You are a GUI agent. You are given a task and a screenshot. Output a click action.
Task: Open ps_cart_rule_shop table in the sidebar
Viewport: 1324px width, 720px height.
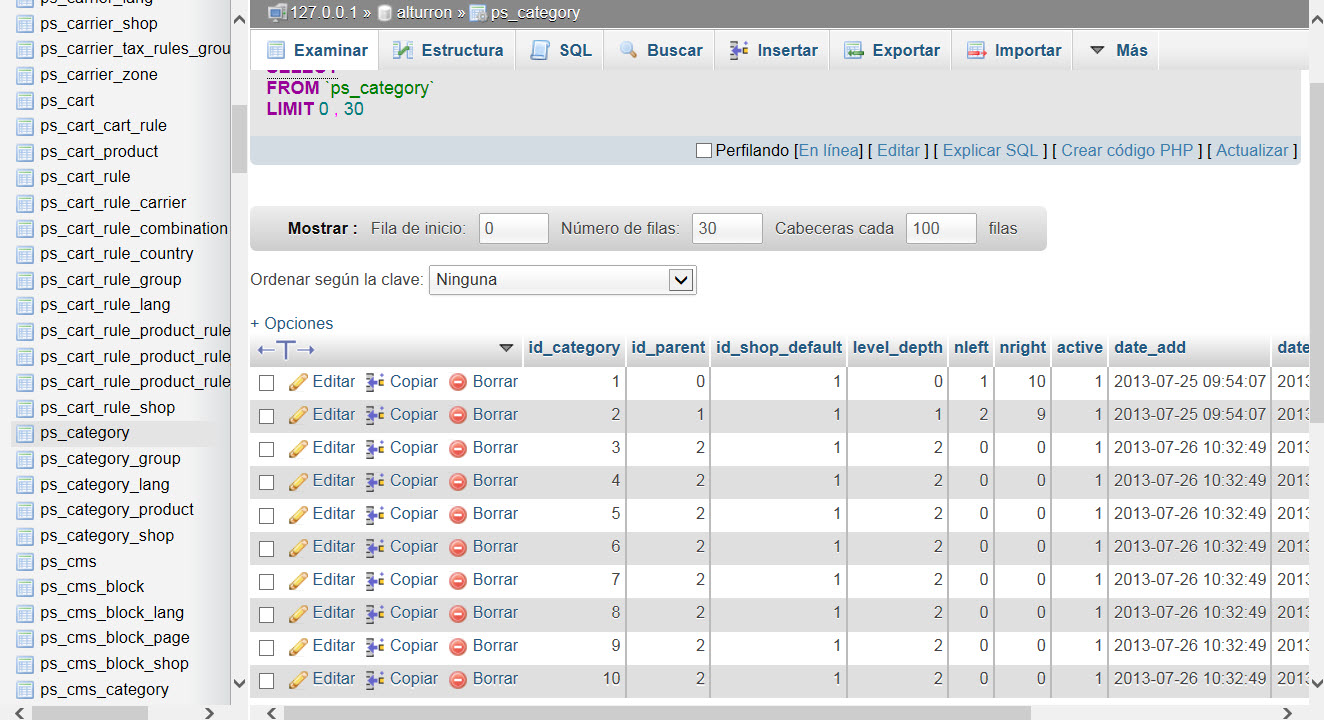click(x=108, y=408)
